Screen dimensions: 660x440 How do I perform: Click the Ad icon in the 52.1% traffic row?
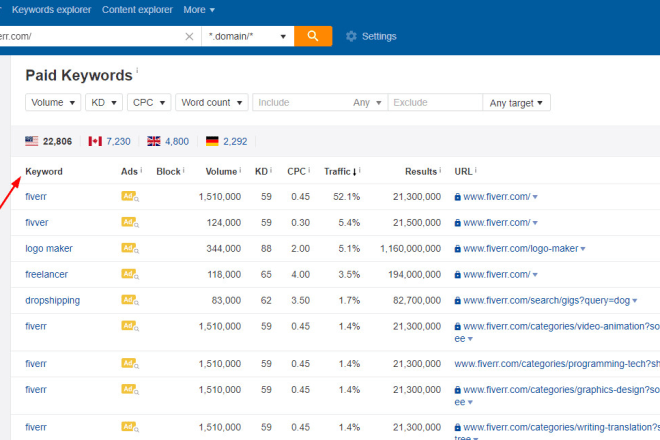coord(130,197)
